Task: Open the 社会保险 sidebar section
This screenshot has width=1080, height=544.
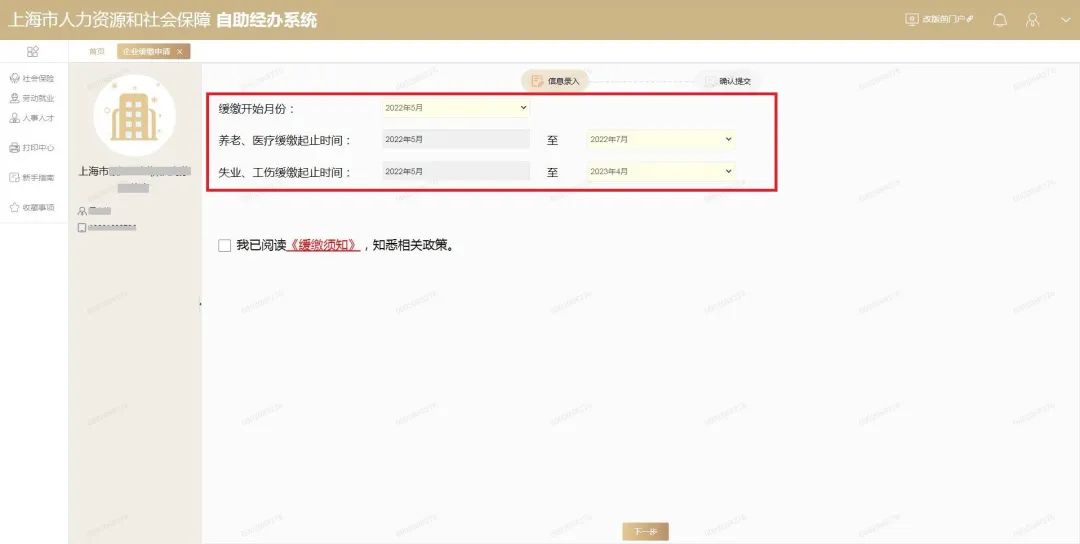Action: [x=32, y=79]
